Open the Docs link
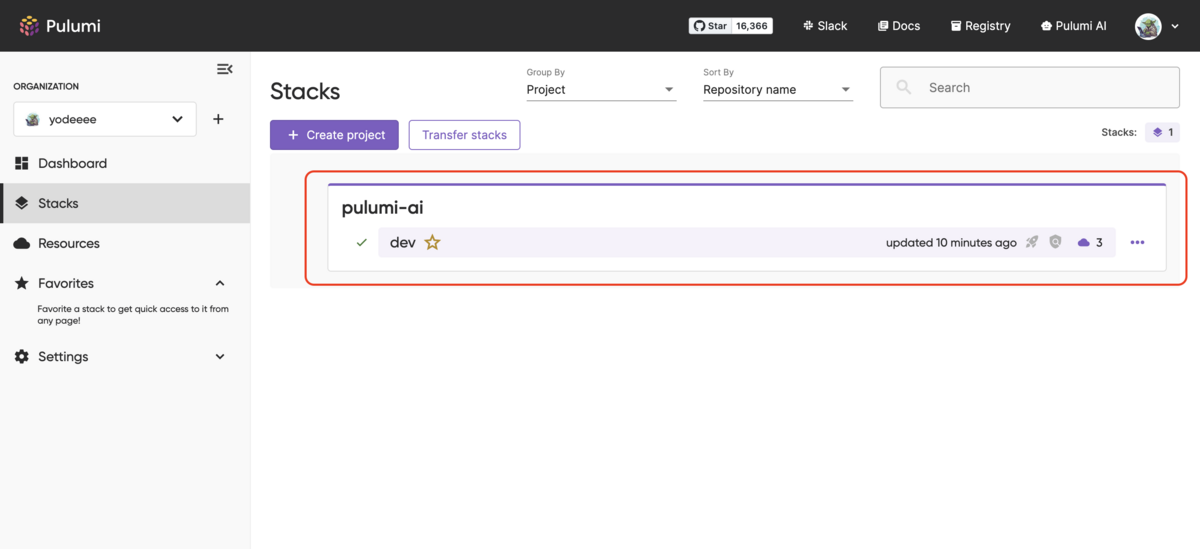The image size is (1200, 549). (x=899, y=26)
